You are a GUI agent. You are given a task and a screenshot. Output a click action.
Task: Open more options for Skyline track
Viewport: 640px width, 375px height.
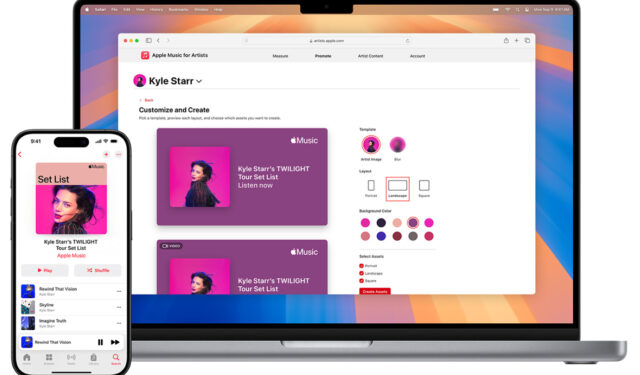(119, 307)
